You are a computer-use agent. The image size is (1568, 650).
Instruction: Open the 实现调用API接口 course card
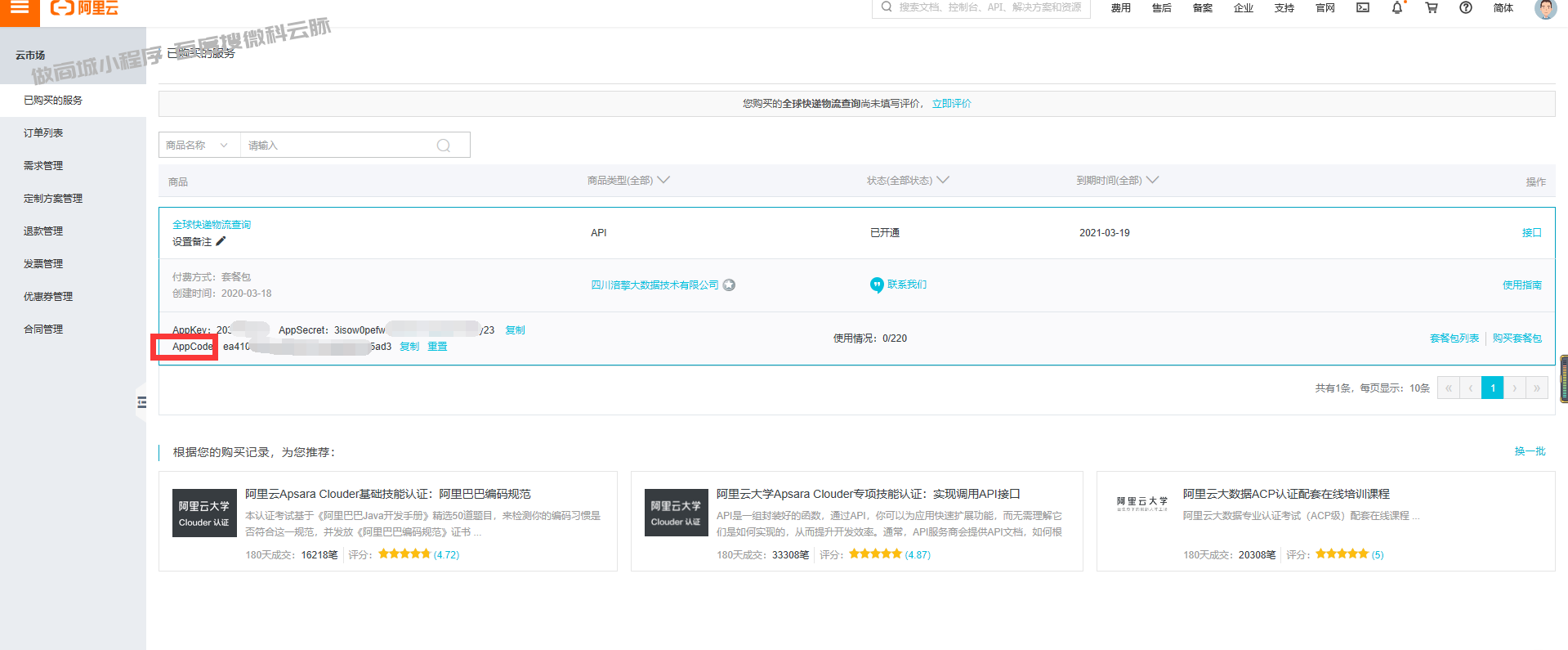856,522
